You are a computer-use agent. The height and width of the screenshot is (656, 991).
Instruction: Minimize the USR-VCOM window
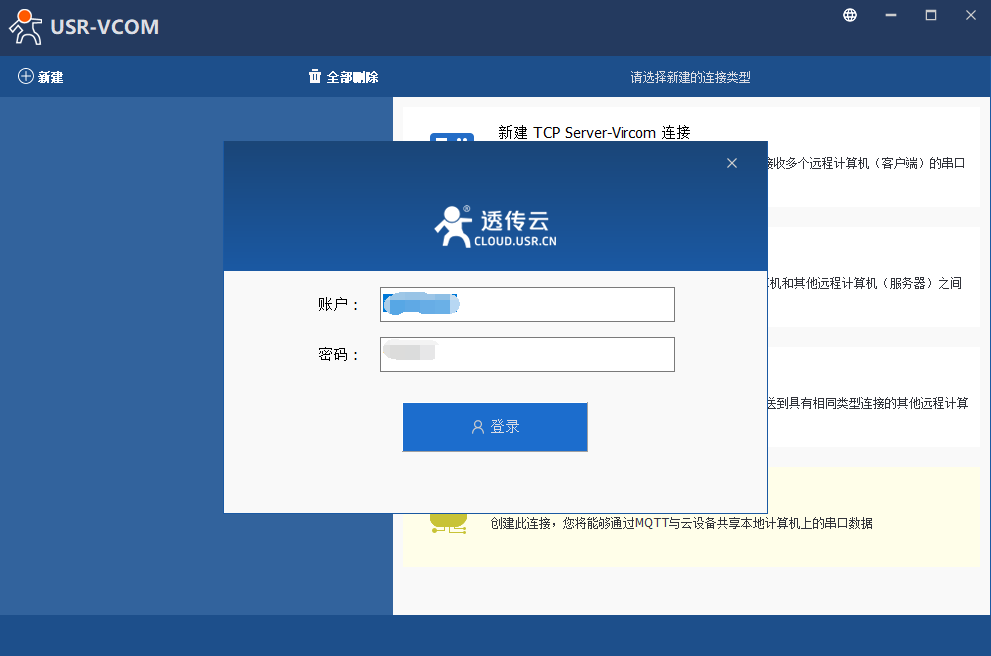891,15
